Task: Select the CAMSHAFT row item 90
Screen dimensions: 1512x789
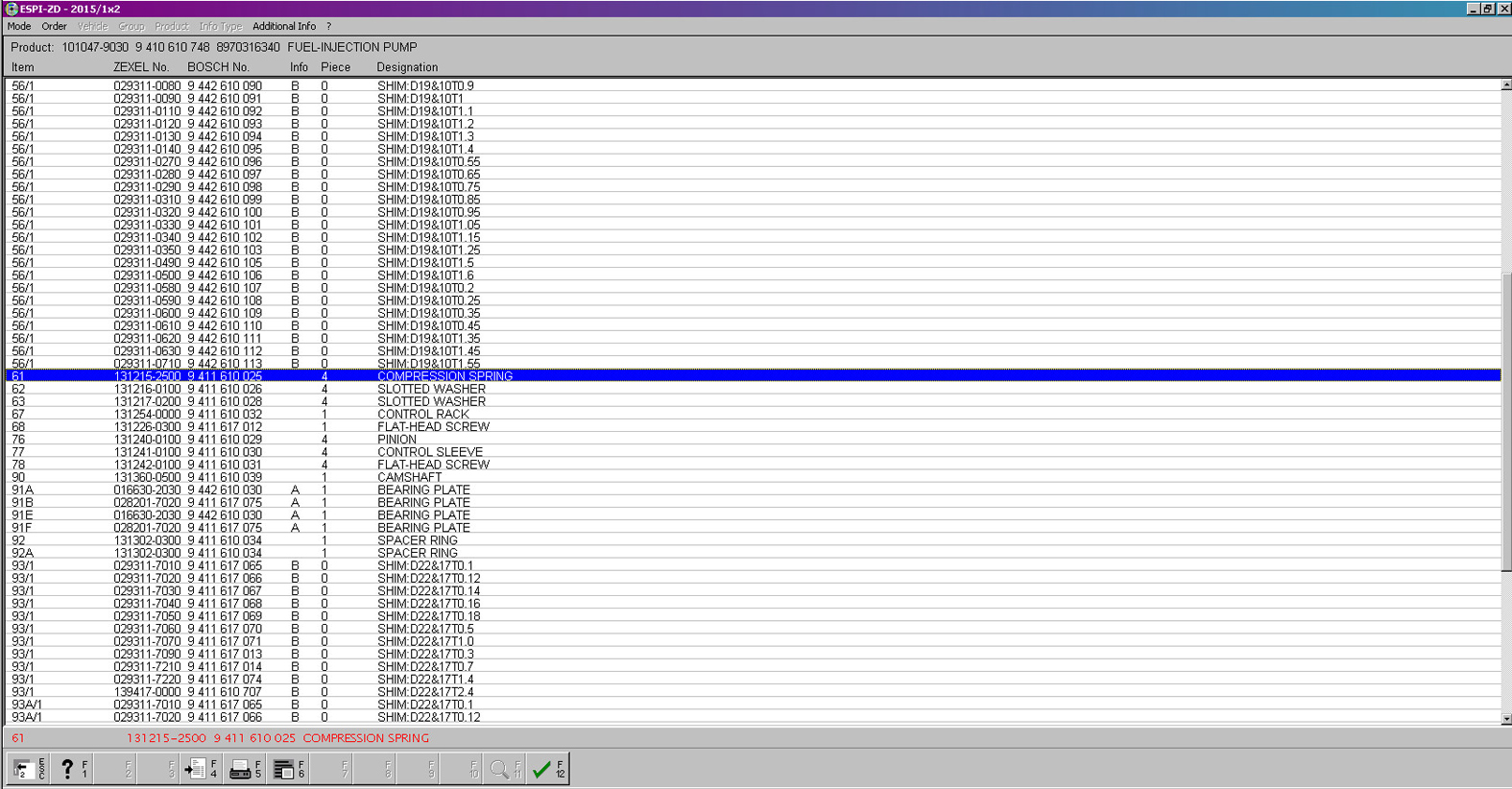Action: coord(409,477)
